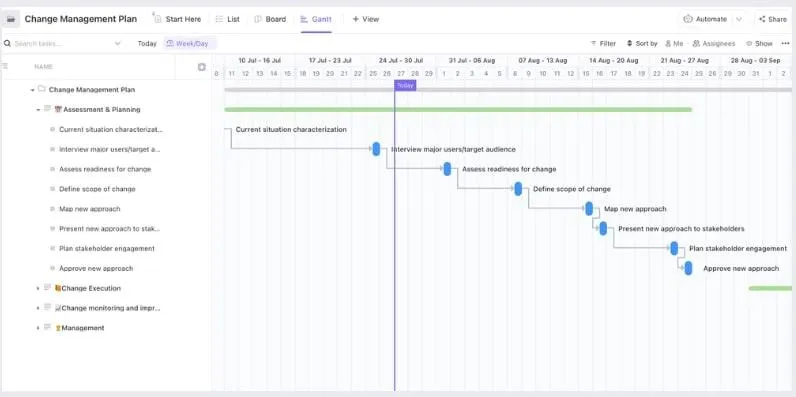Focus the Search tasks field
Image resolution: width=796 pixels, height=397 pixels.
[x=58, y=44]
